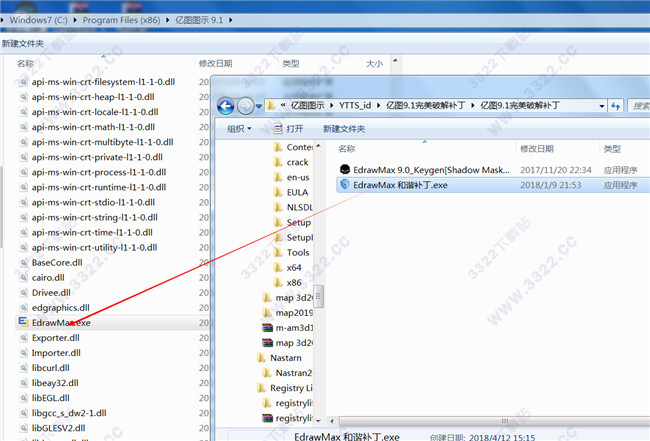Select Drivee.dll icon in back window
The width and height of the screenshot is (650, 441).
click(x=24, y=292)
